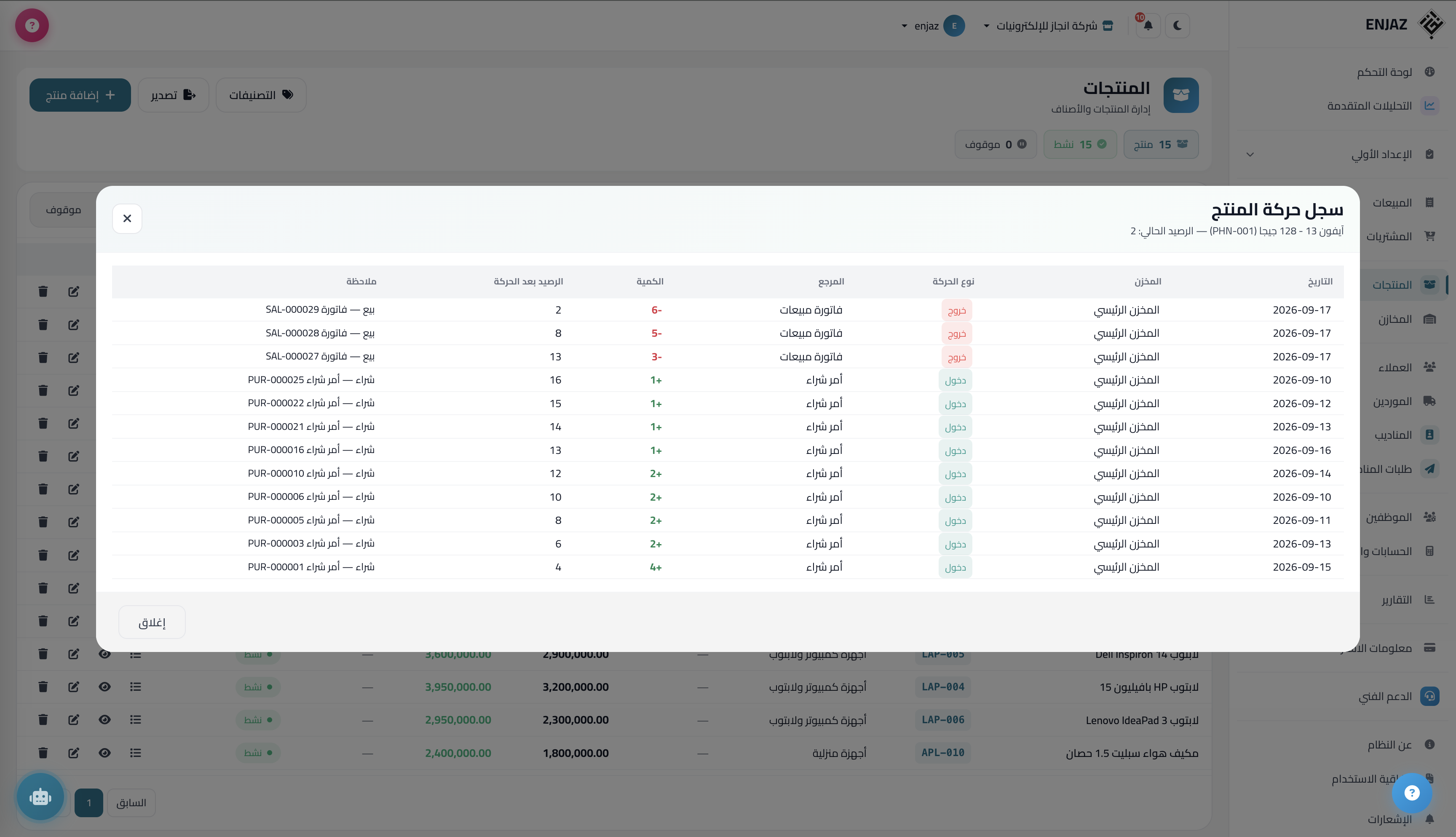The width and height of the screenshot is (1456, 837).
Task: View details eye icon for LAP-004 row
Action: [x=104, y=687]
